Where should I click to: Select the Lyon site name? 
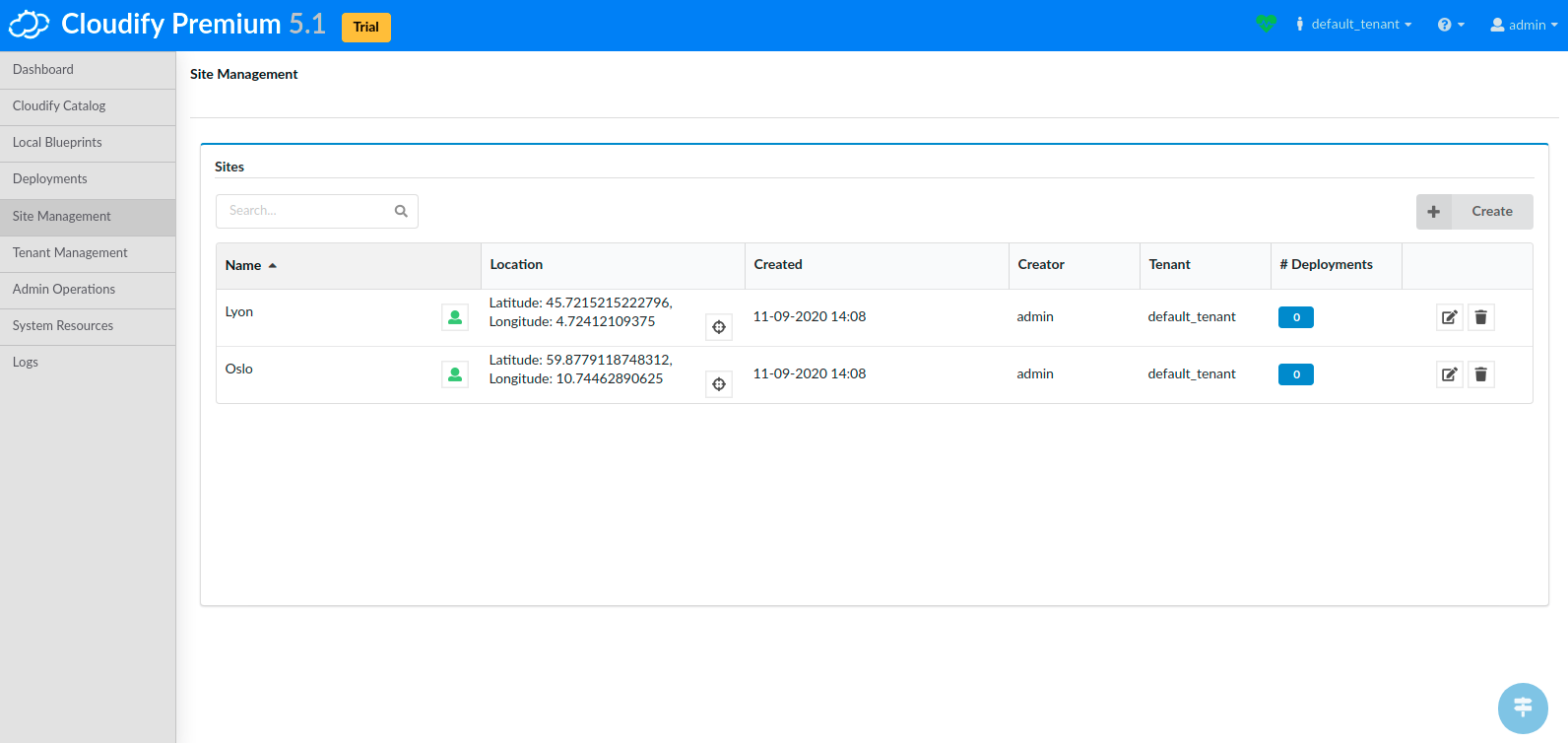coord(239,312)
